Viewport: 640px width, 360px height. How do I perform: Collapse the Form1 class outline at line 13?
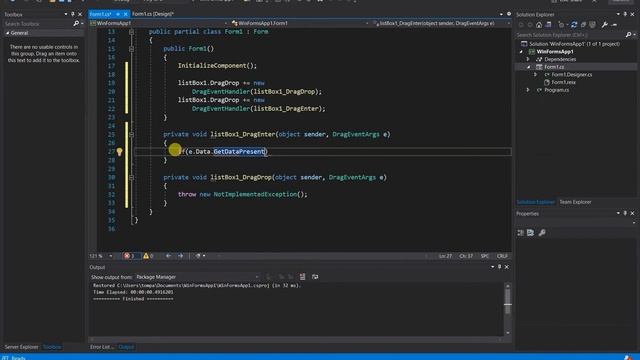pos(131,31)
